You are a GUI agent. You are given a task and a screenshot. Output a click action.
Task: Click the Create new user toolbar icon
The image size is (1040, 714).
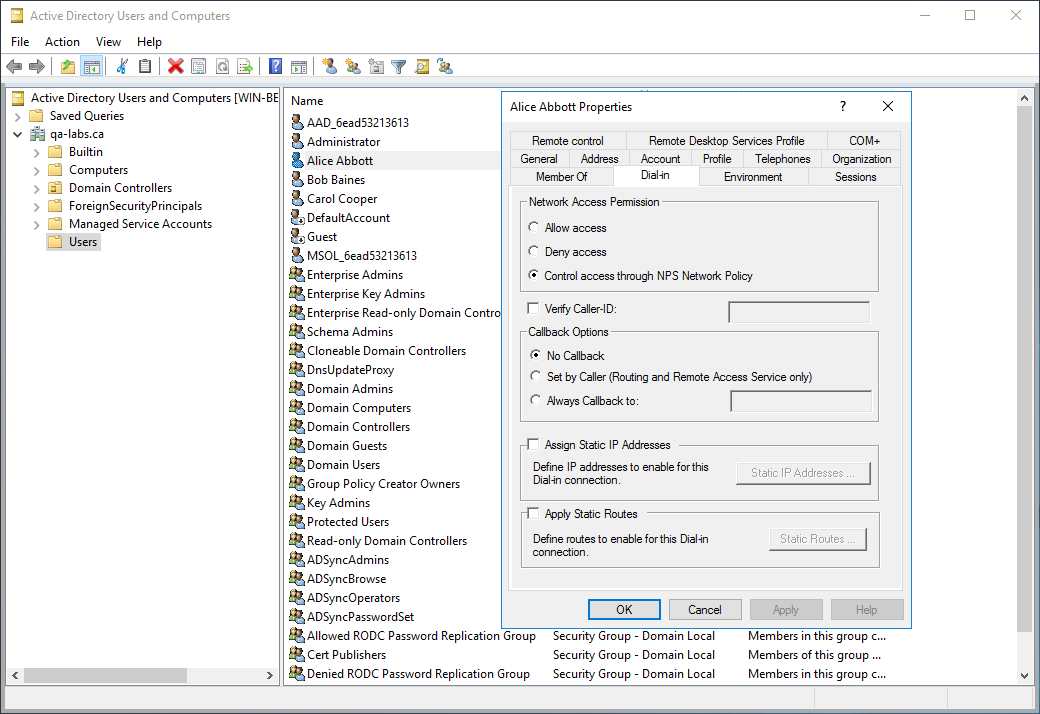coord(330,67)
